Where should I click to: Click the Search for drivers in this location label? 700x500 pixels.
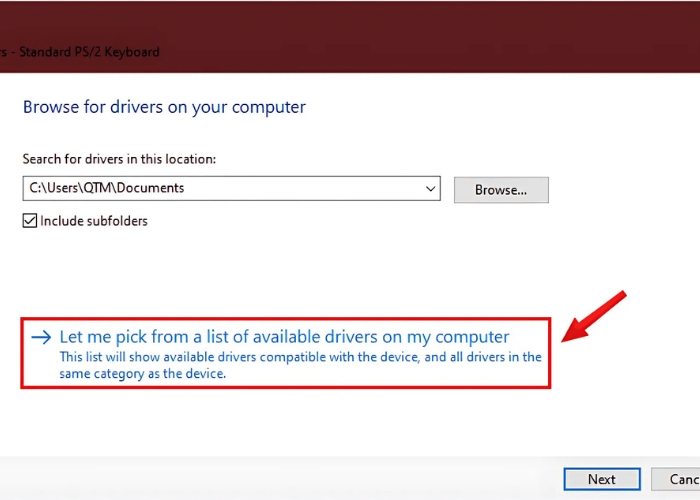[x=119, y=159]
